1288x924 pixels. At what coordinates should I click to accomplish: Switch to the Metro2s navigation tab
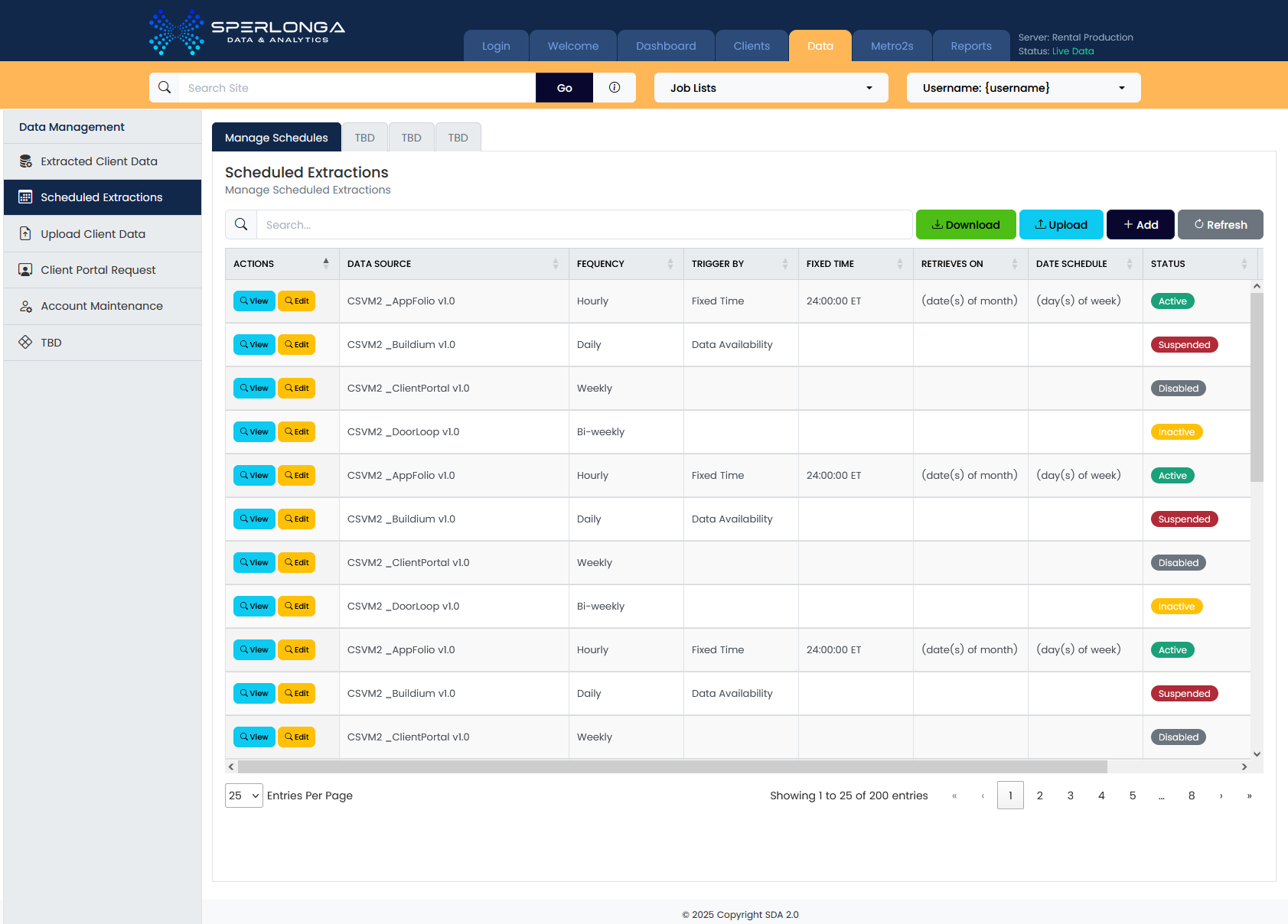click(892, 46)
